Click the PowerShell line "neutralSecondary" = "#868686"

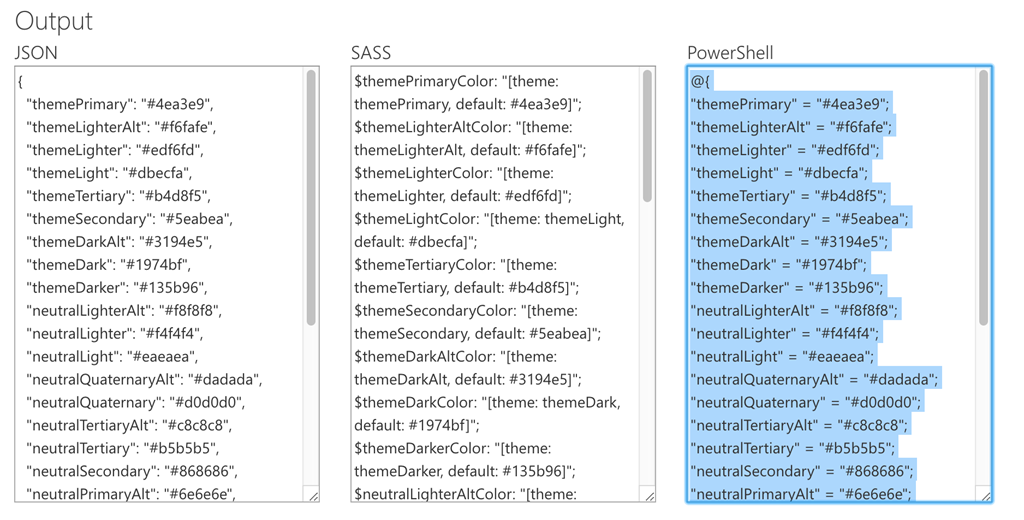coord(803,471)
